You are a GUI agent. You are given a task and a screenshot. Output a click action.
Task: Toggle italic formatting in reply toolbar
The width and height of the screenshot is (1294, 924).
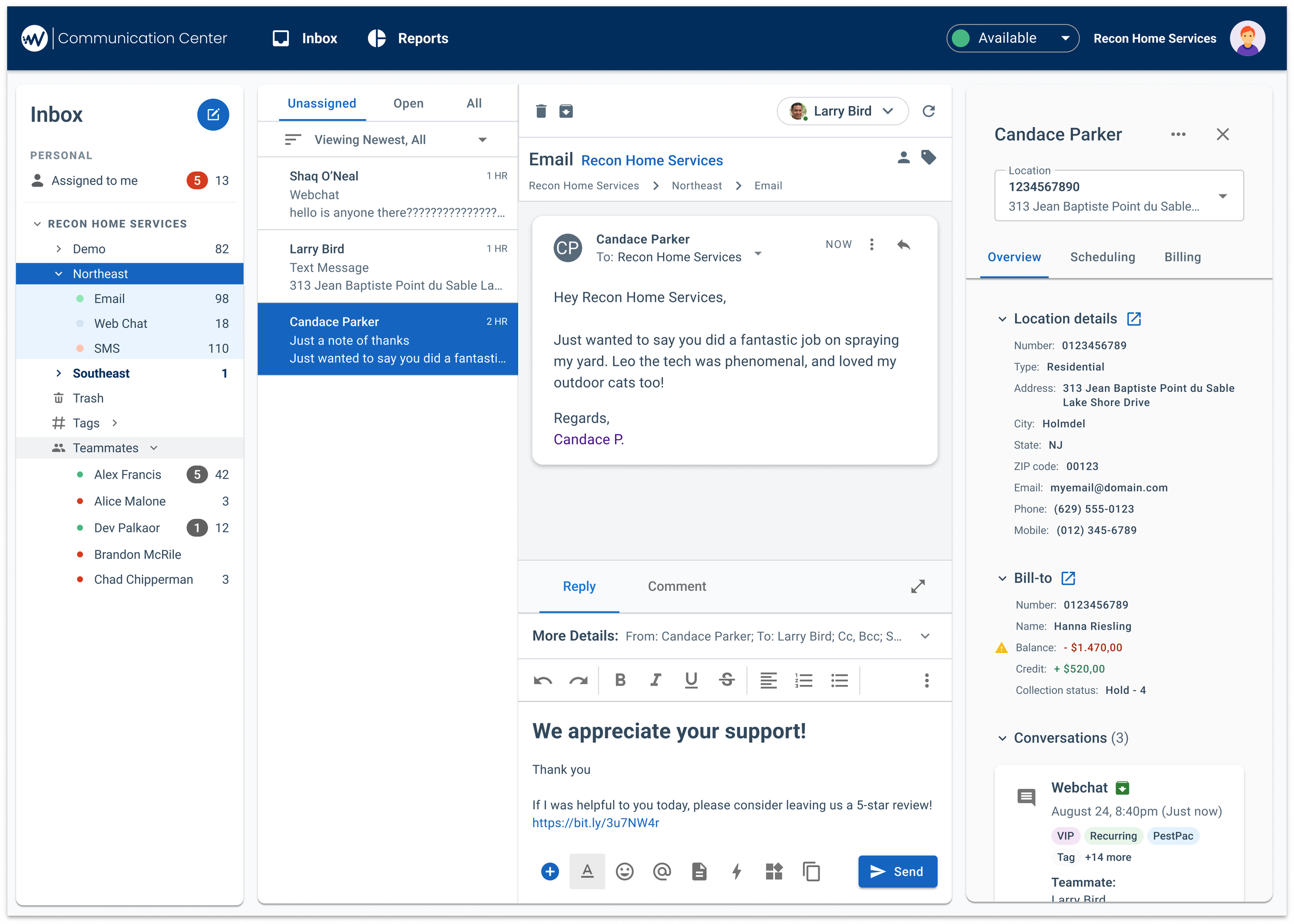coord(656,680)
